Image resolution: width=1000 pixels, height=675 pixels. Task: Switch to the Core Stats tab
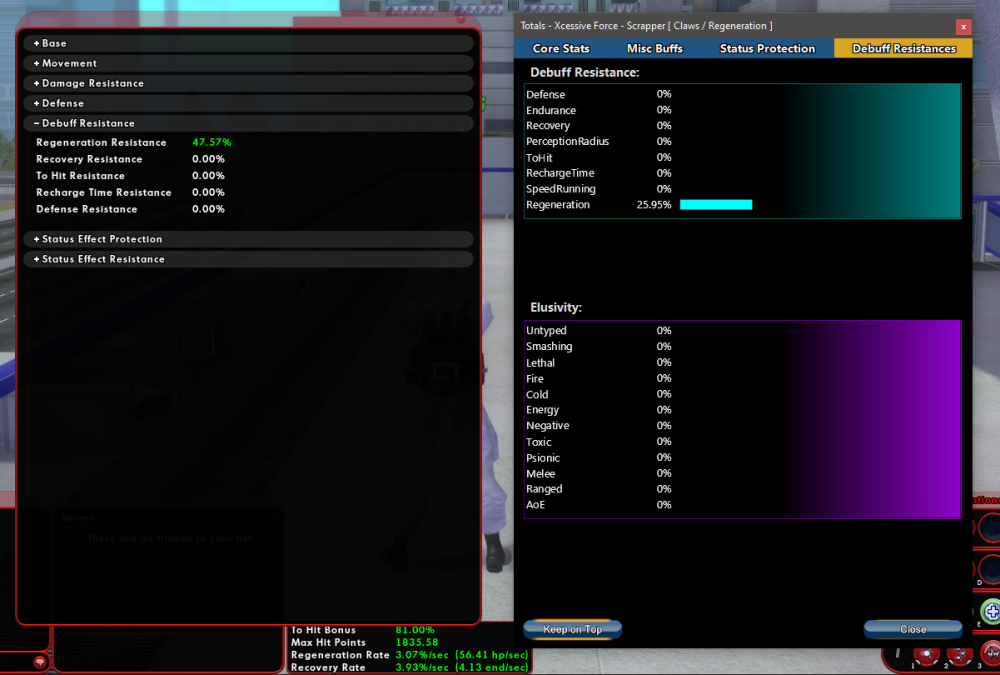click(x=561, y=48)
